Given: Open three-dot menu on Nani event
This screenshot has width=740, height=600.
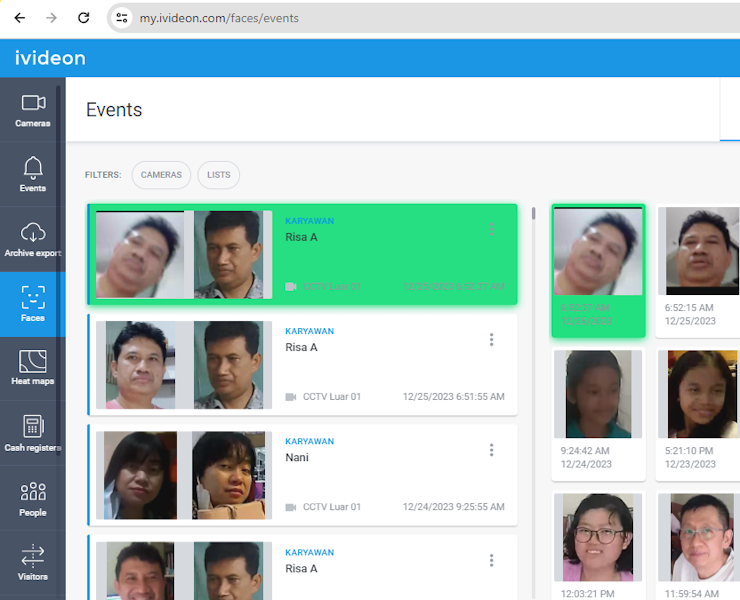Looking at the screenshot, I should (x=491, y=450).
